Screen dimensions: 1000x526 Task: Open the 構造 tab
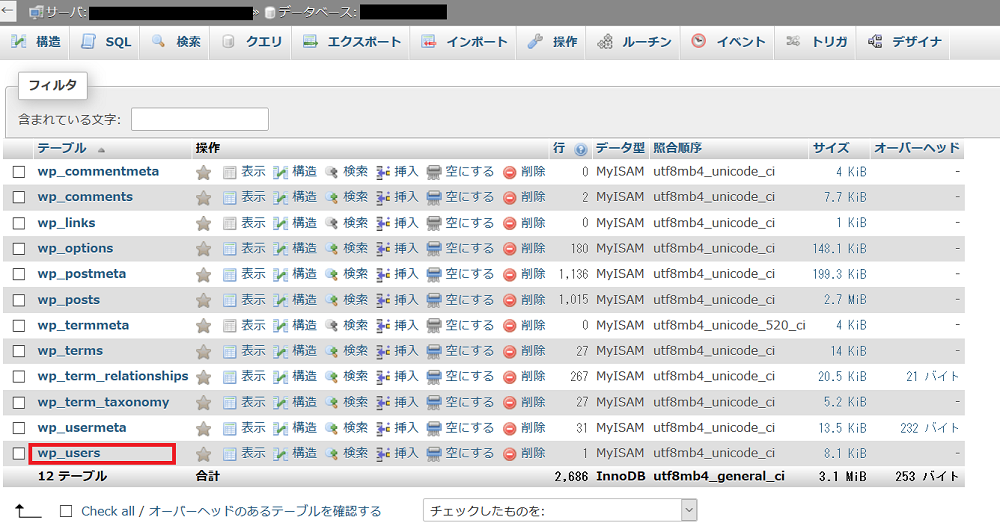click(x=36, y=41)
